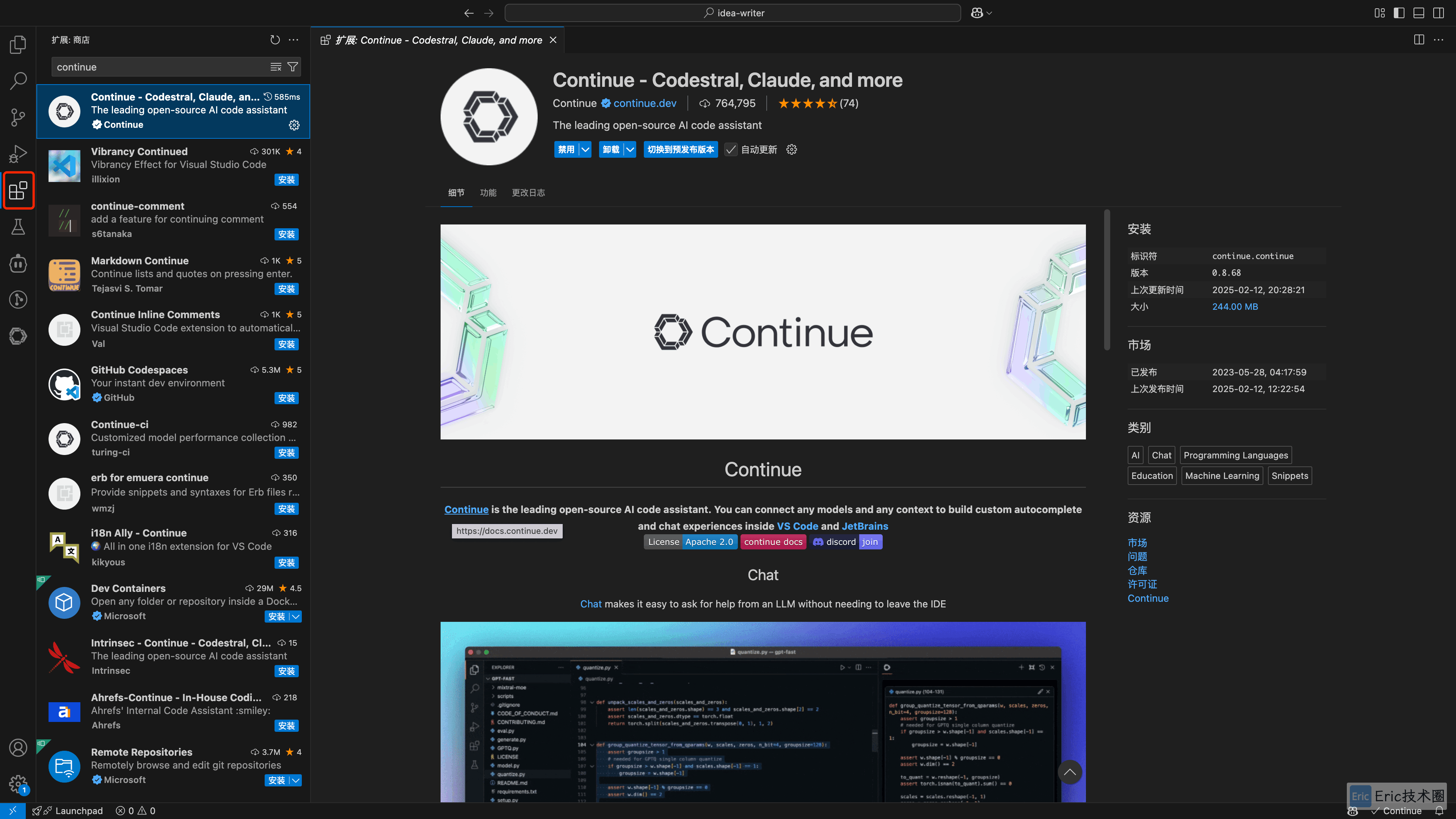Screen dimensions: 1456x819
Task: Open errors and warnings status entry
Action: click(x=136, y=811)
